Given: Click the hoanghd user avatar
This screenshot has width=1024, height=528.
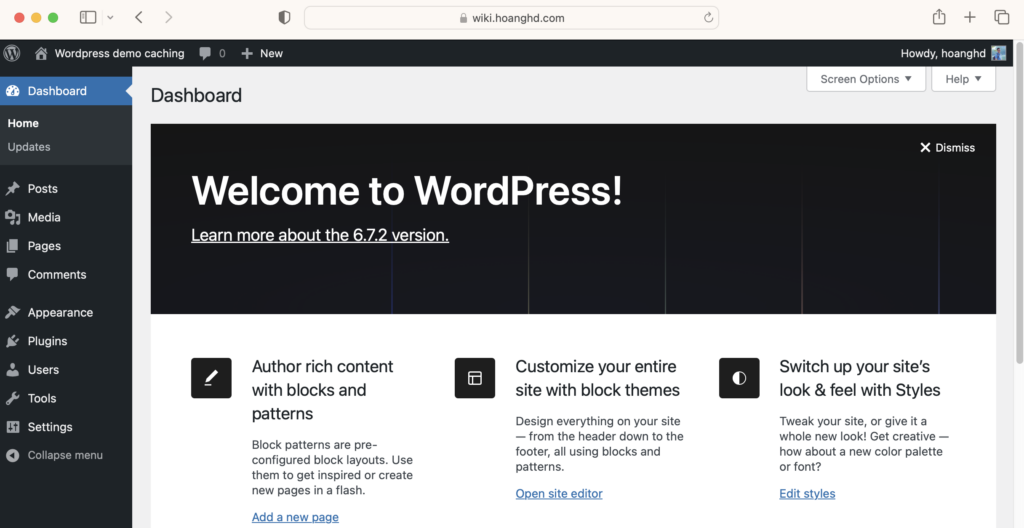Looking at the screenshot, I should coord(999,54).
